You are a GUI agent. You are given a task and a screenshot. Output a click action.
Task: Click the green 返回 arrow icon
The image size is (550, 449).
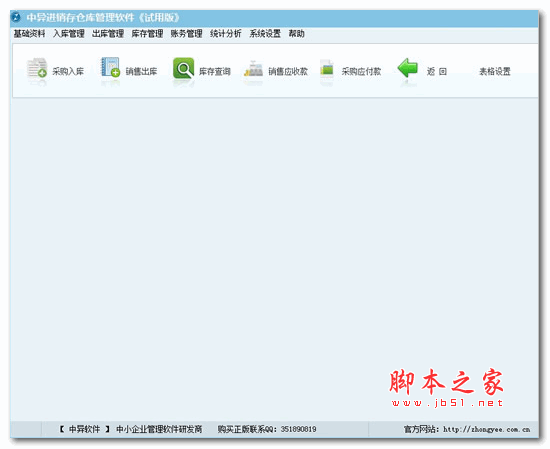(x=408, y=68)
